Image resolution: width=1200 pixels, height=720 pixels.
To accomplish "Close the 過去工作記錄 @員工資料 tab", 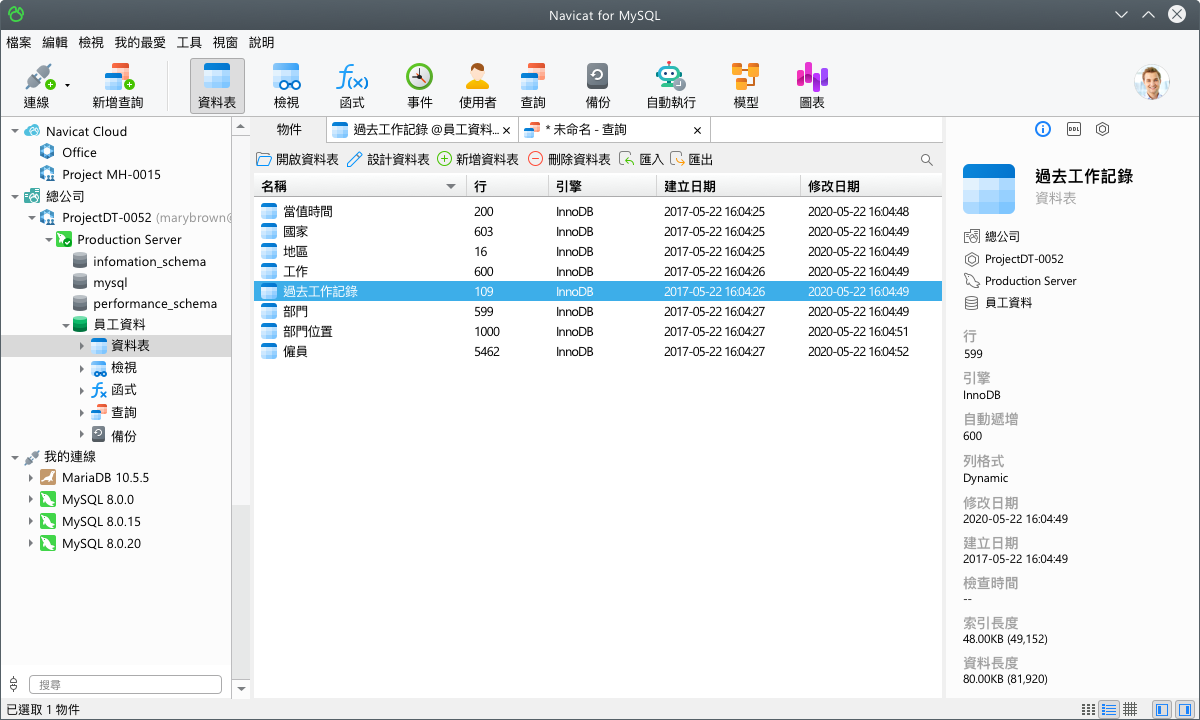I will pyautogui.click(x=507, y=130).
